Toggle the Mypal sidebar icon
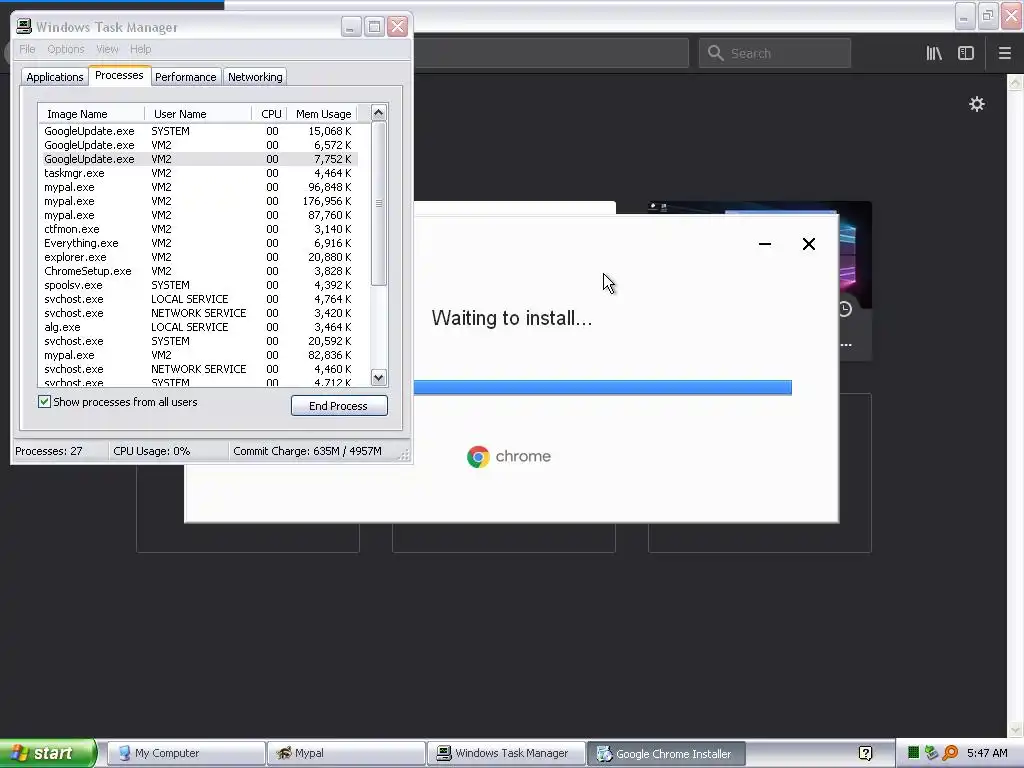The height and width of the screenshot is (768, 1024). [x=966, y=54]
